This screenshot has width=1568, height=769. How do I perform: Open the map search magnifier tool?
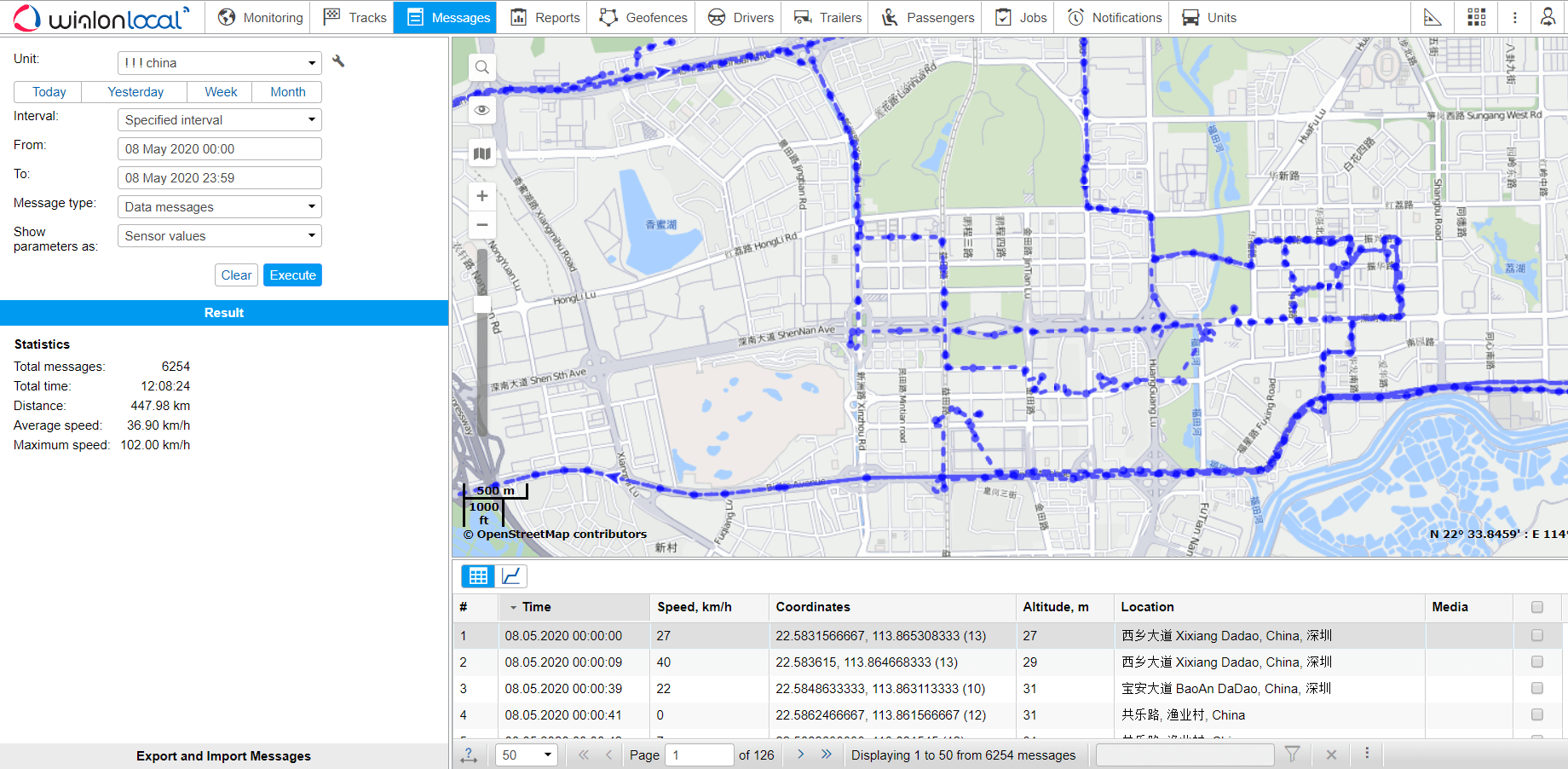[481, 66]
